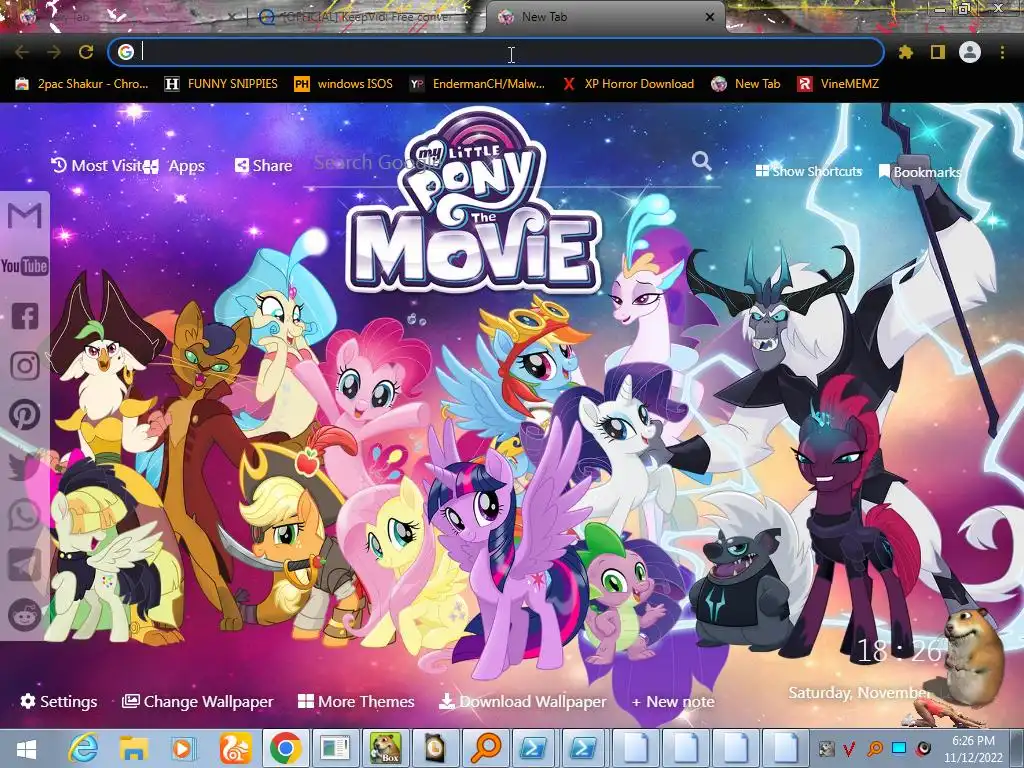Open FUNNY SNIPPIES bookmark
The width and height of the screenshot is (1024, 768).
(x=221, y=84)
